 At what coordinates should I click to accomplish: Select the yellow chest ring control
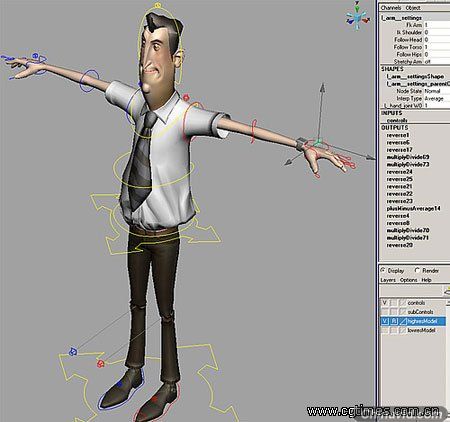tap(154, 170)
